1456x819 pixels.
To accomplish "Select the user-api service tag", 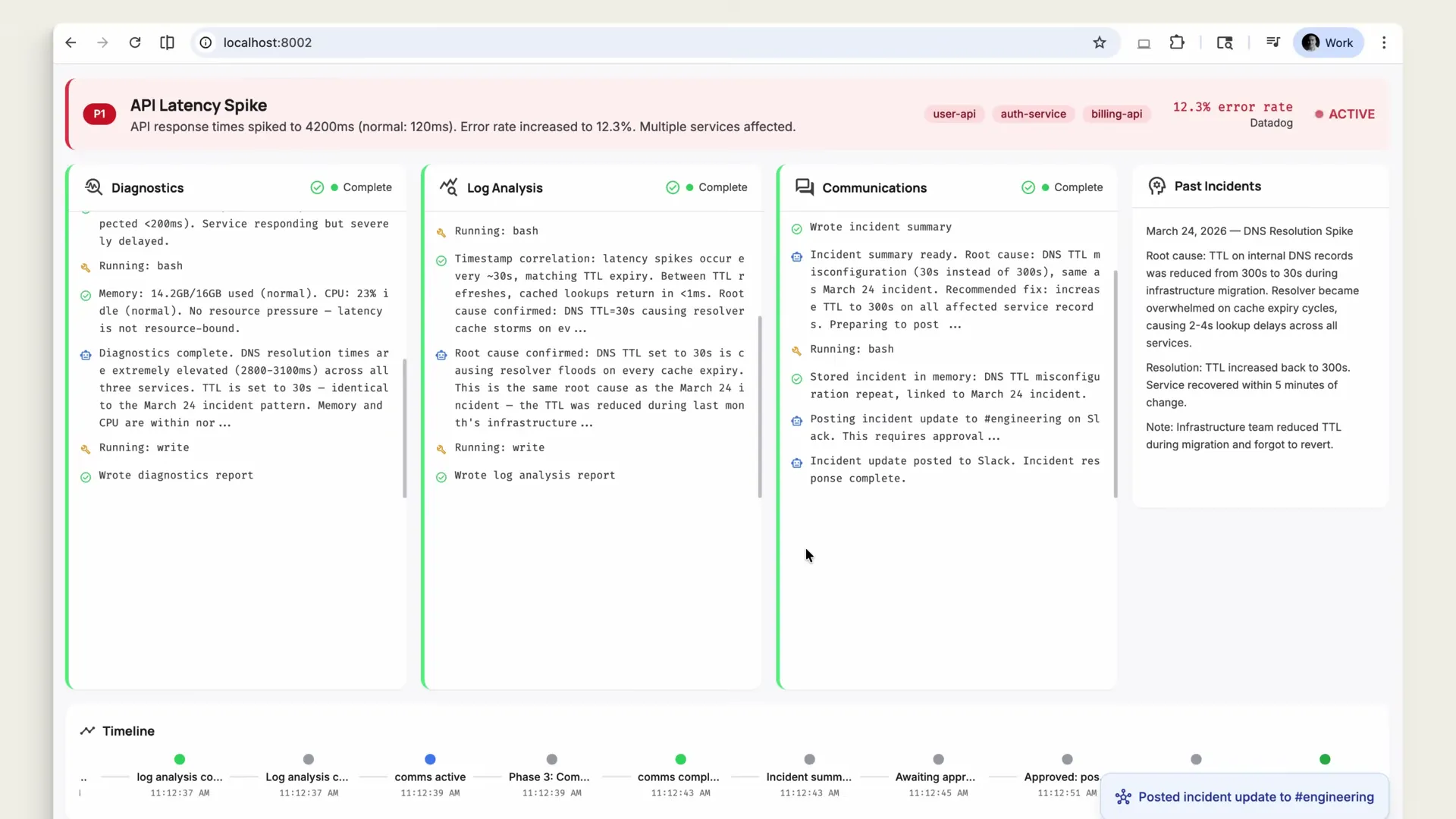I will [x=954, y=114].
